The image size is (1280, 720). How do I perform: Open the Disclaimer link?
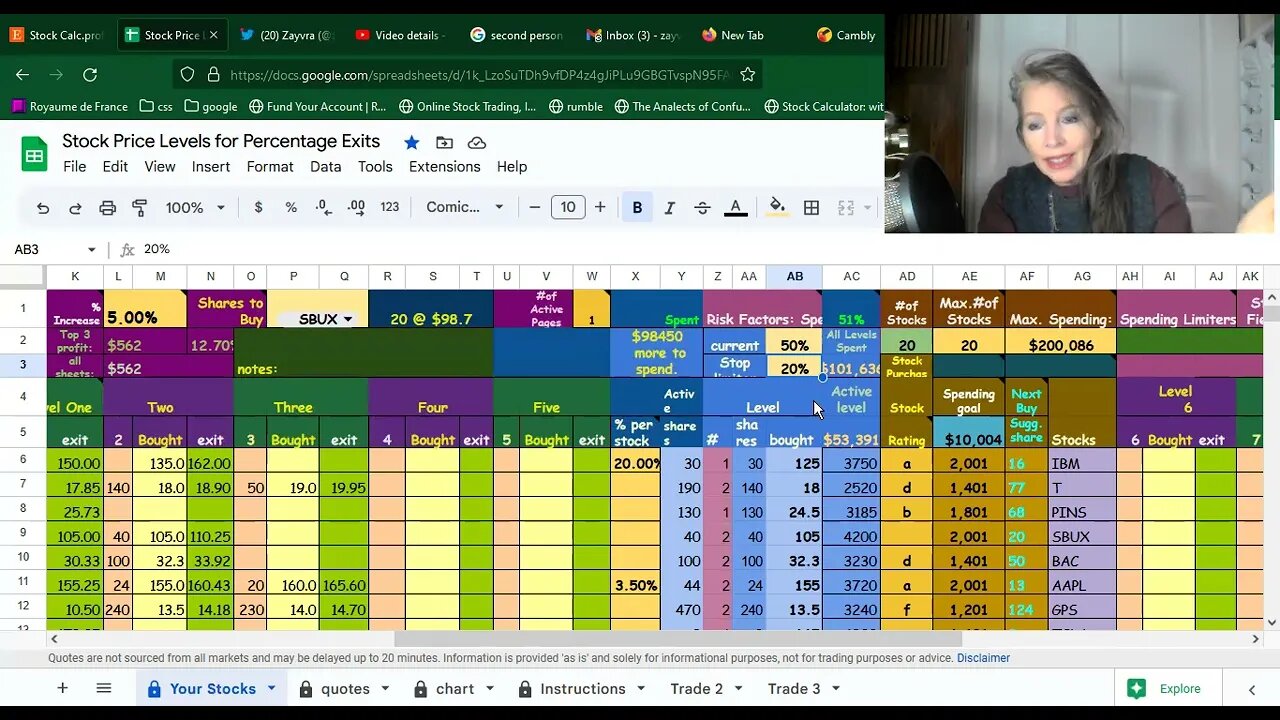pyautogui.click(x=983, y=658)
